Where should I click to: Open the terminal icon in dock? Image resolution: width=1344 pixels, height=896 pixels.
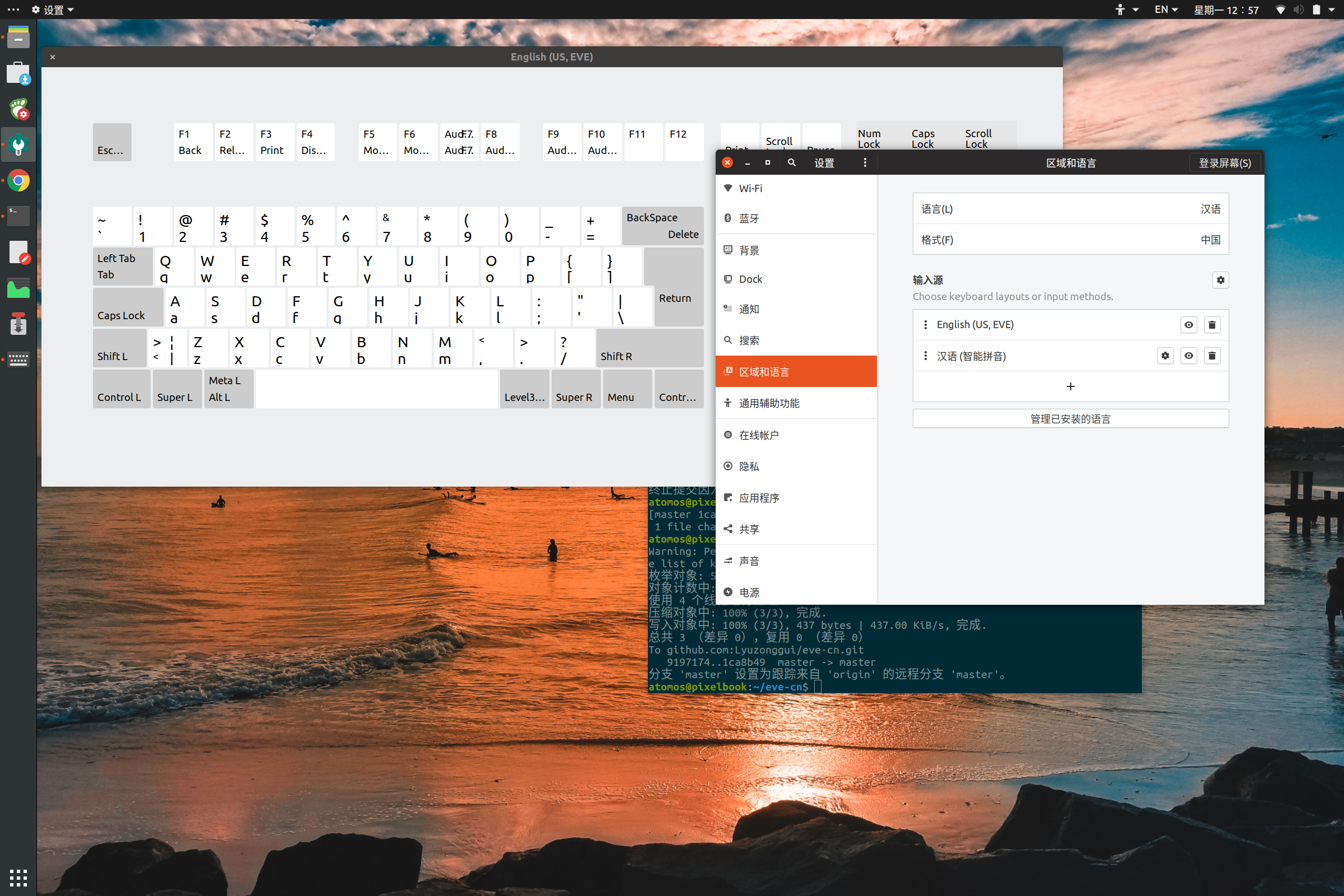[x=18, y=217]
